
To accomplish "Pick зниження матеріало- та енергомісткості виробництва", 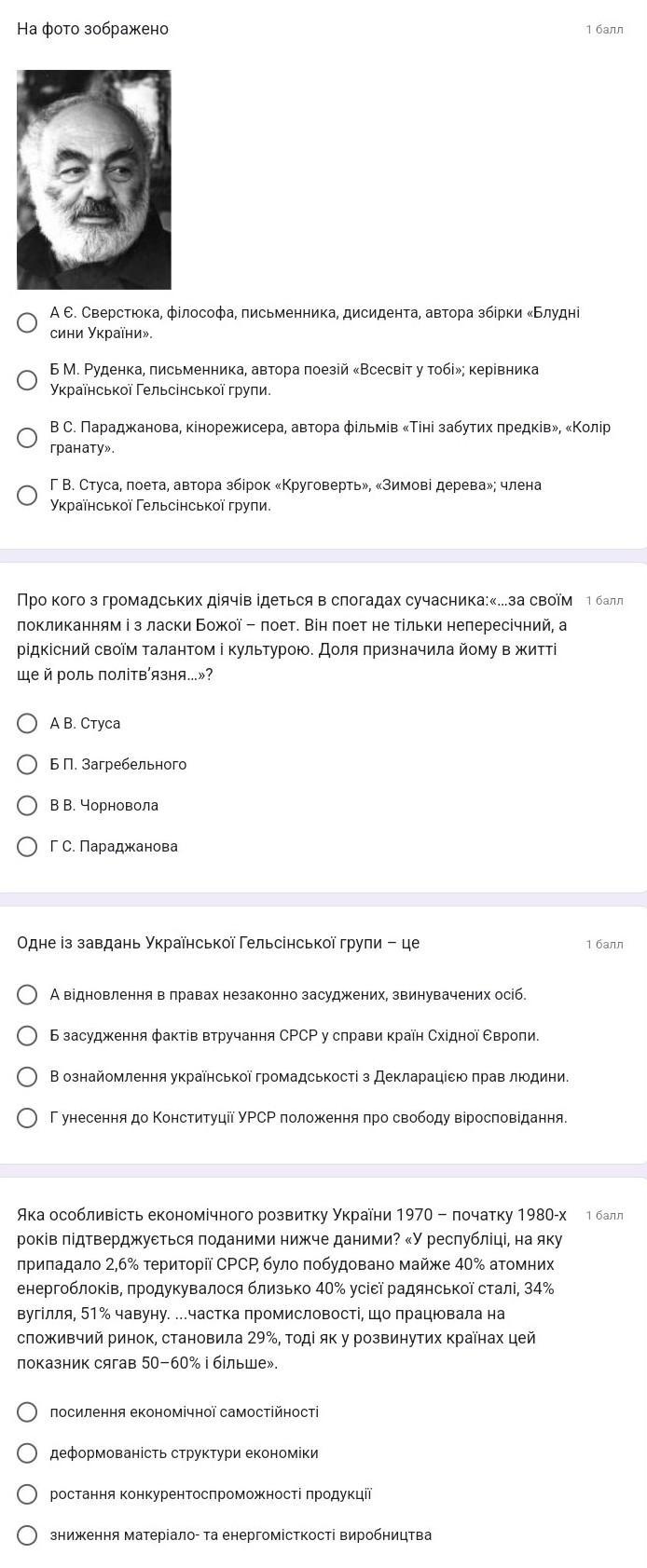I will click(28, 1534).
